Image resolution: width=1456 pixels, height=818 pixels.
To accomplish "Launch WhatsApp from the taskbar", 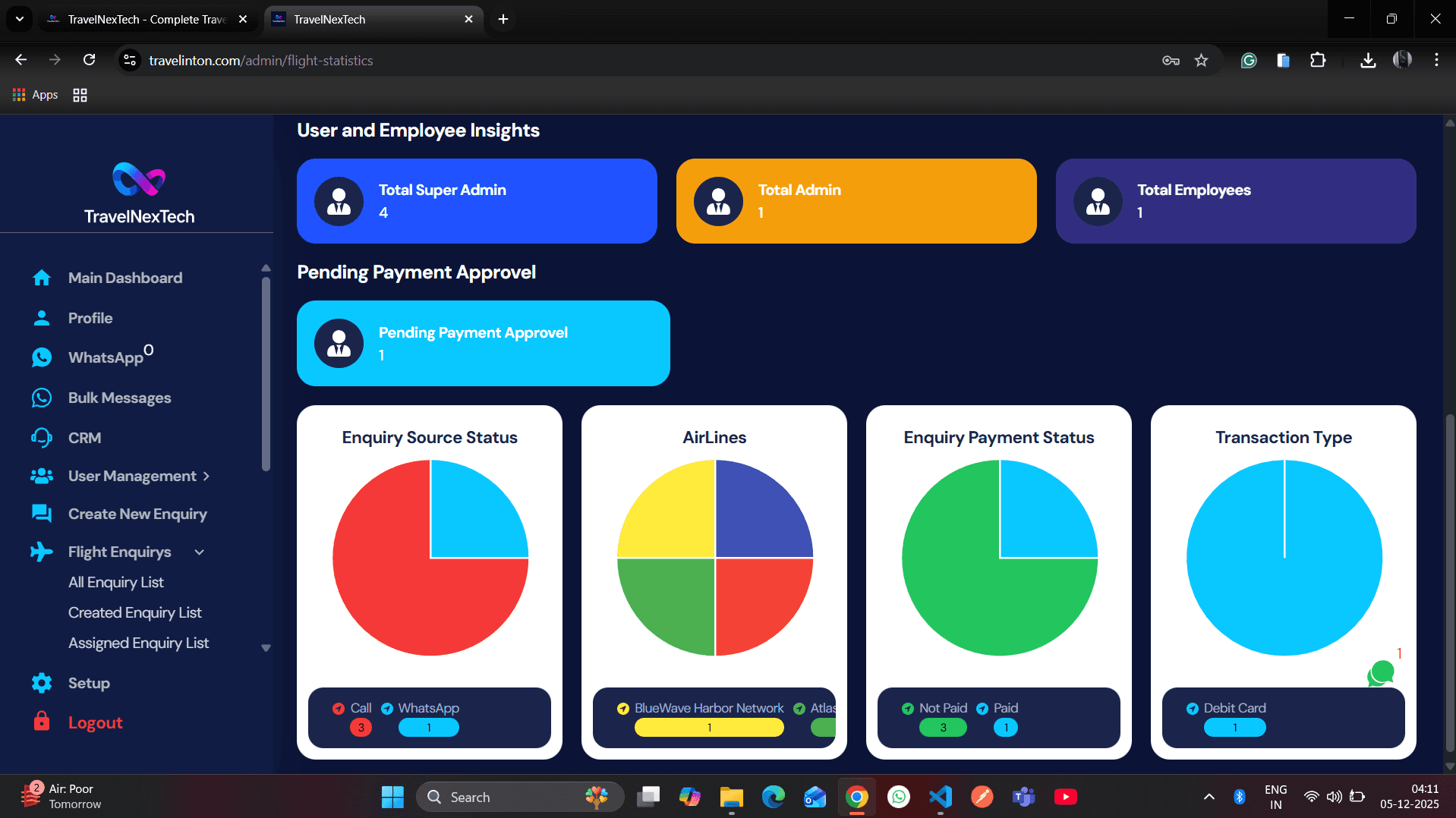I will coord(899,797).
